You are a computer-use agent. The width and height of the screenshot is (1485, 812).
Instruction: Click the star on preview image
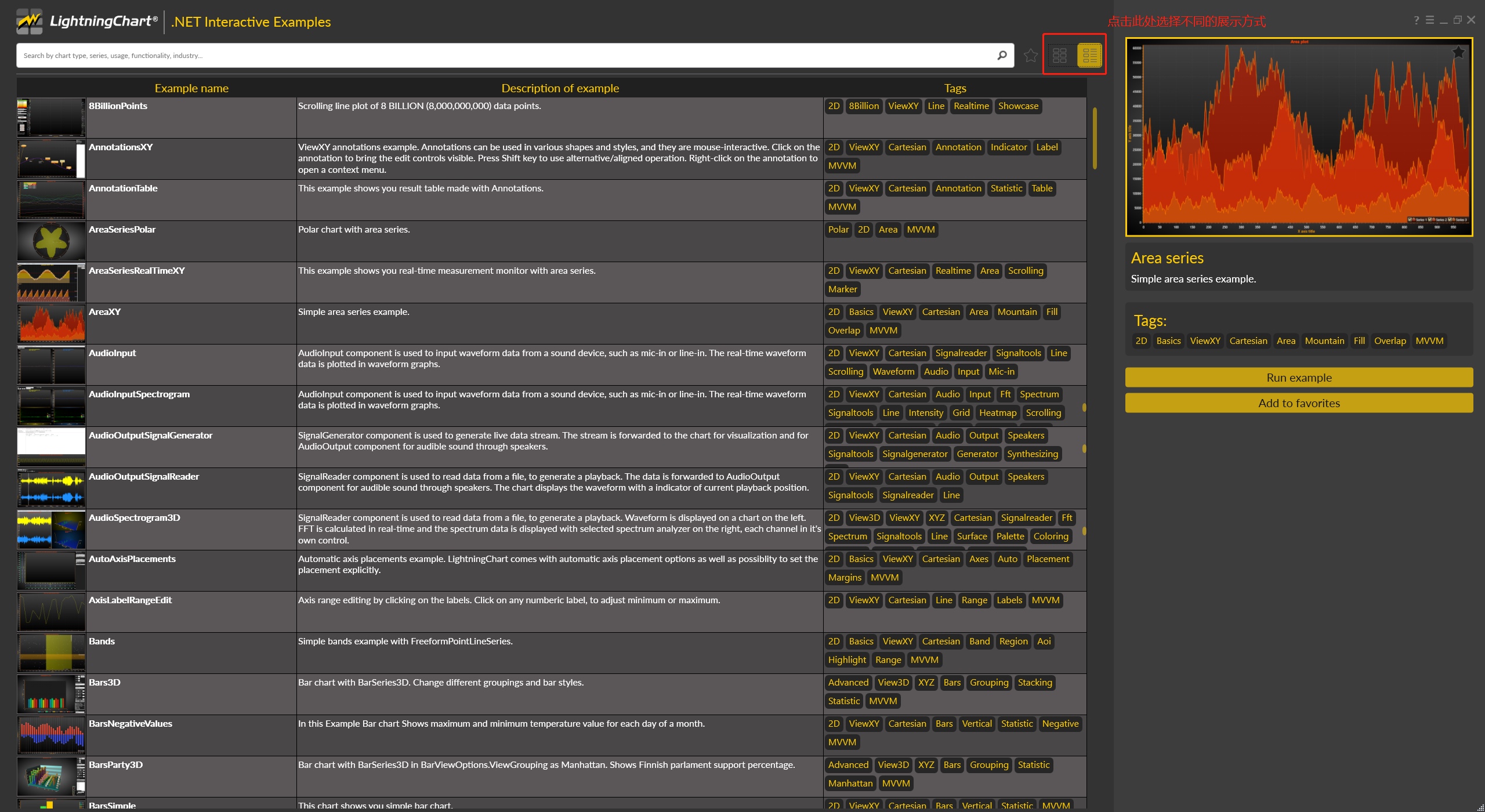(1458, 52)
